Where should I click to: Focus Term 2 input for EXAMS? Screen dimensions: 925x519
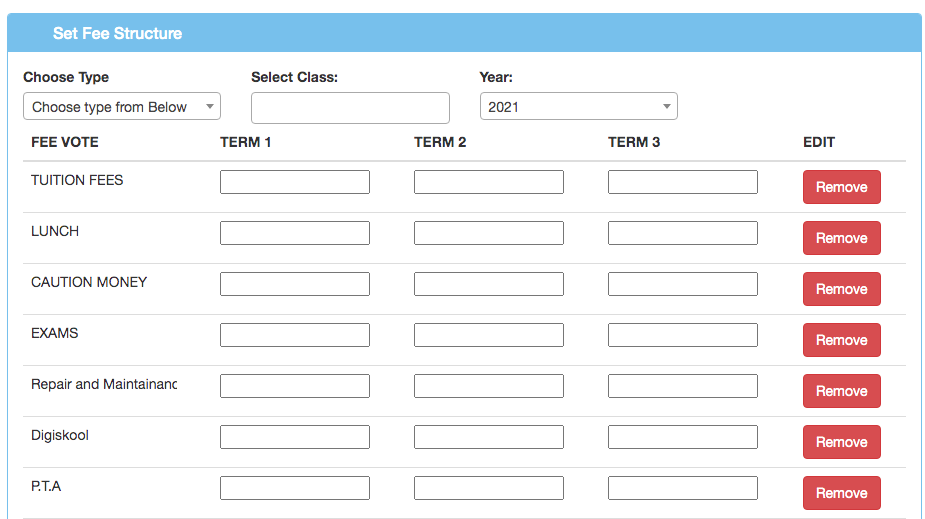(488, 335)
